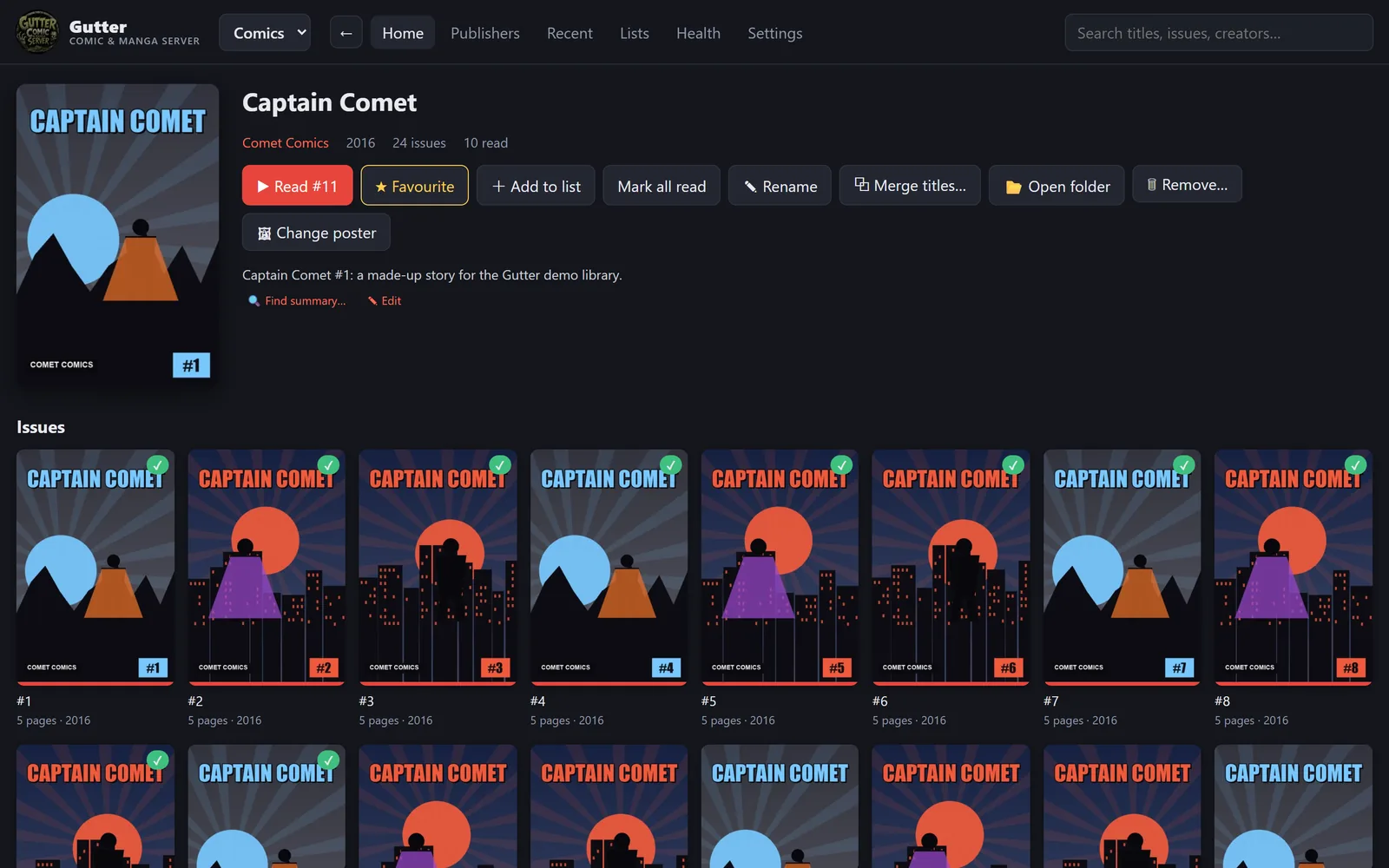Open the Health page

698,33
